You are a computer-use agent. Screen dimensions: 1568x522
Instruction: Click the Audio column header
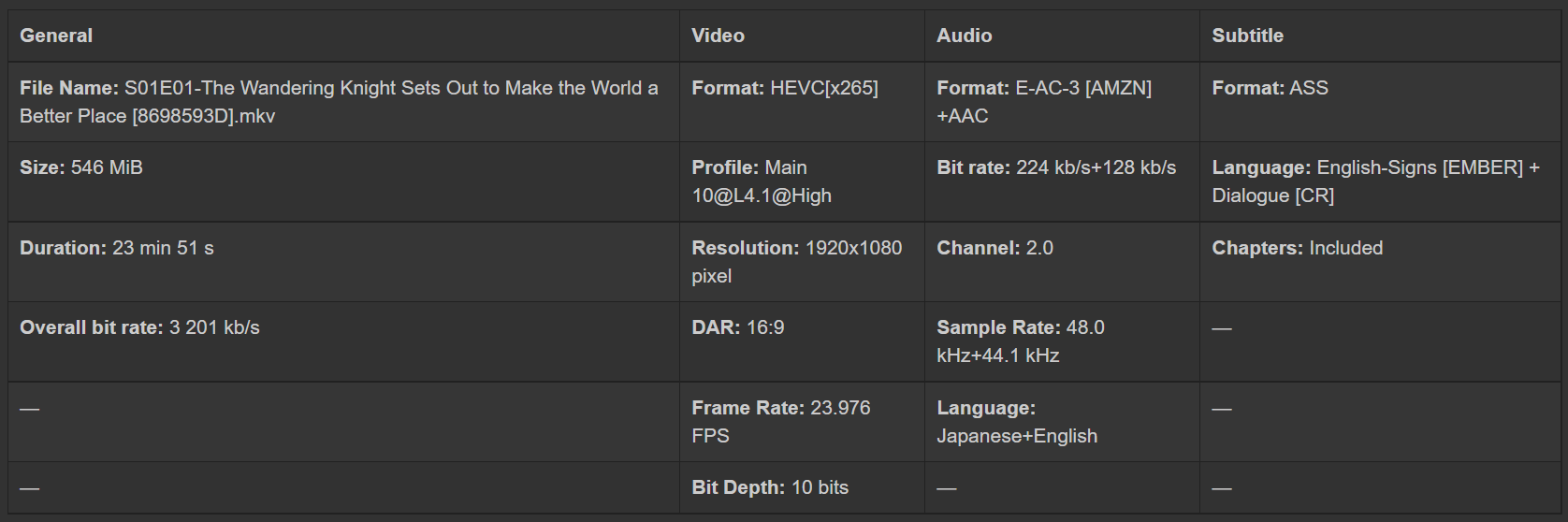pos(964,36)
